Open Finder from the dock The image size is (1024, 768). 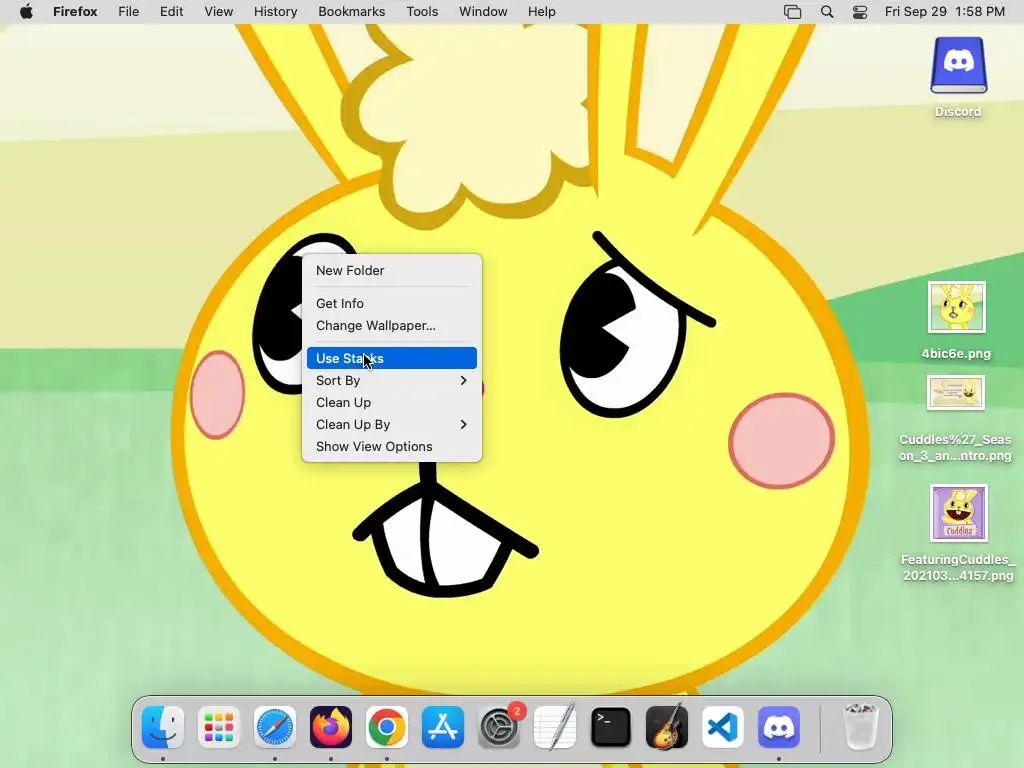point(163,727)
